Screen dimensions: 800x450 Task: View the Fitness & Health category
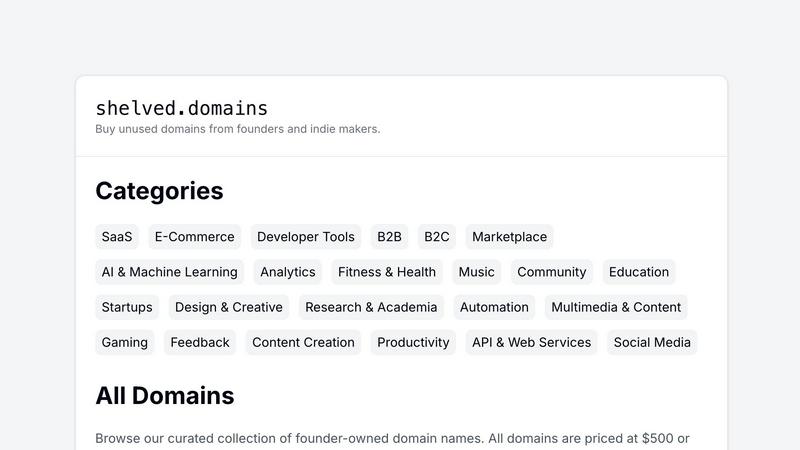(387, 272)
